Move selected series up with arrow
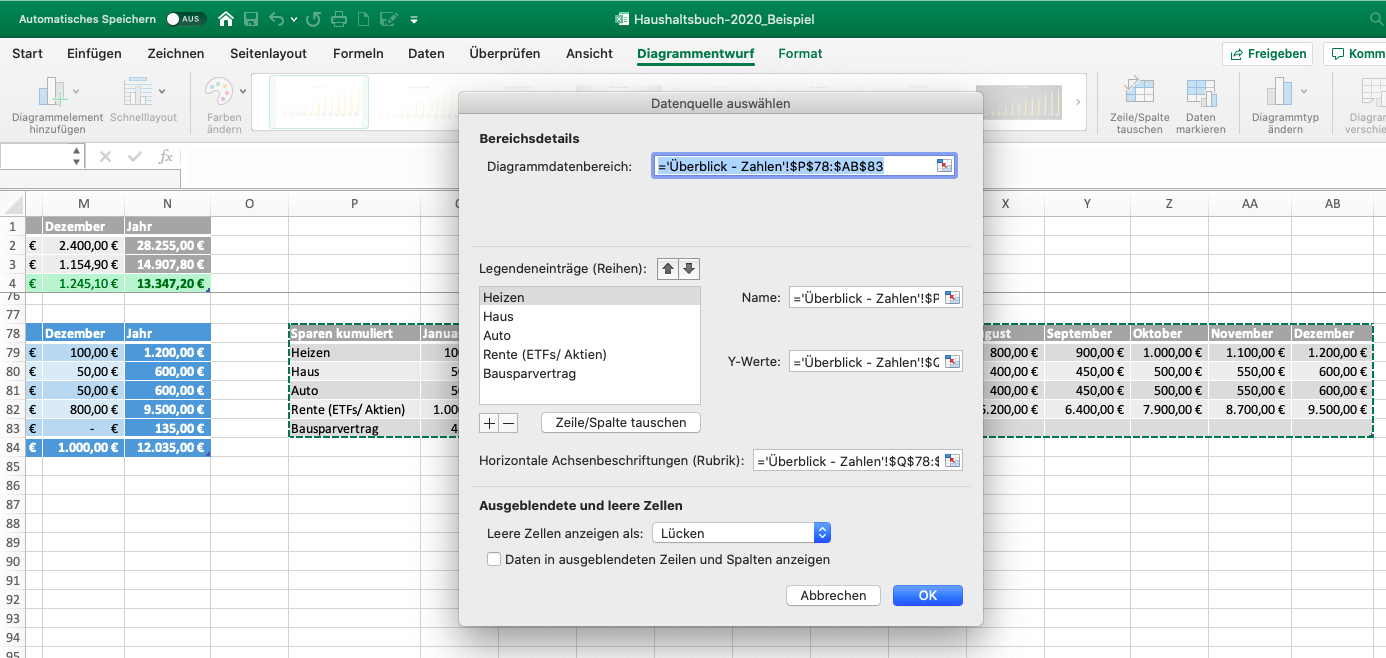The height and width of the screenshot is (658, 1386). [x=668, y=269]
